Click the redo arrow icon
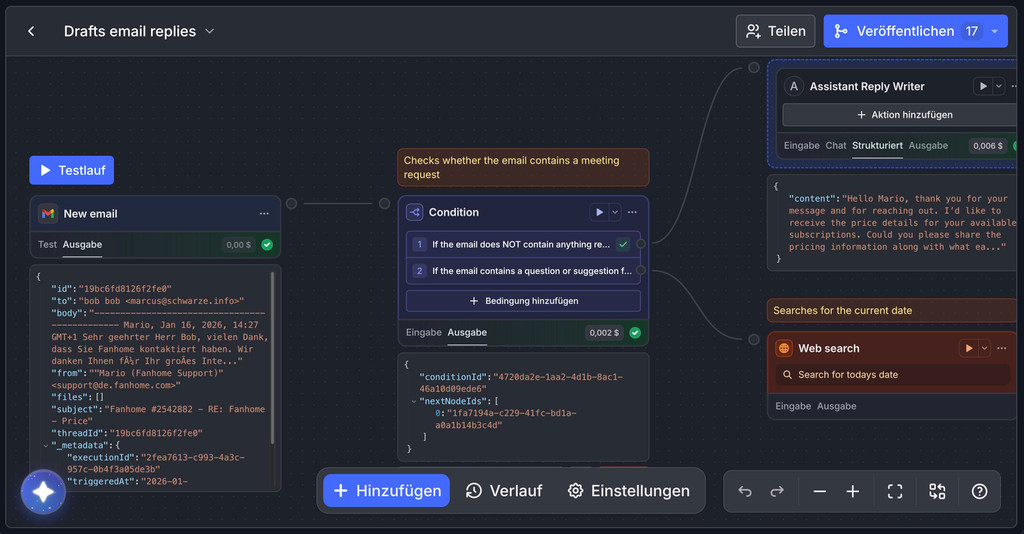 point(777,491)
